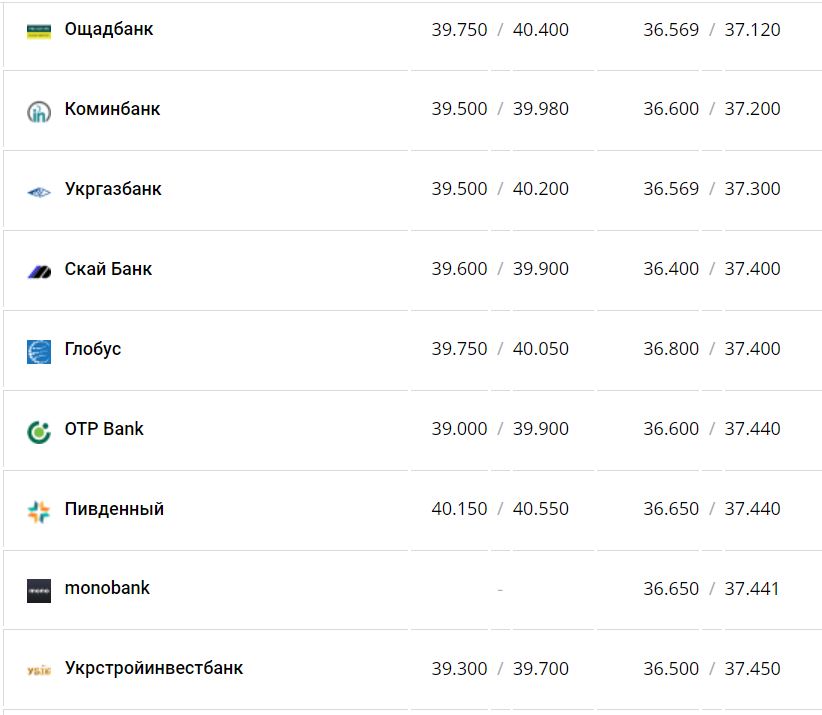Open the Ощадбанк bank name link
This screenshot has height=715, width=822.
[x=109, y=29]
